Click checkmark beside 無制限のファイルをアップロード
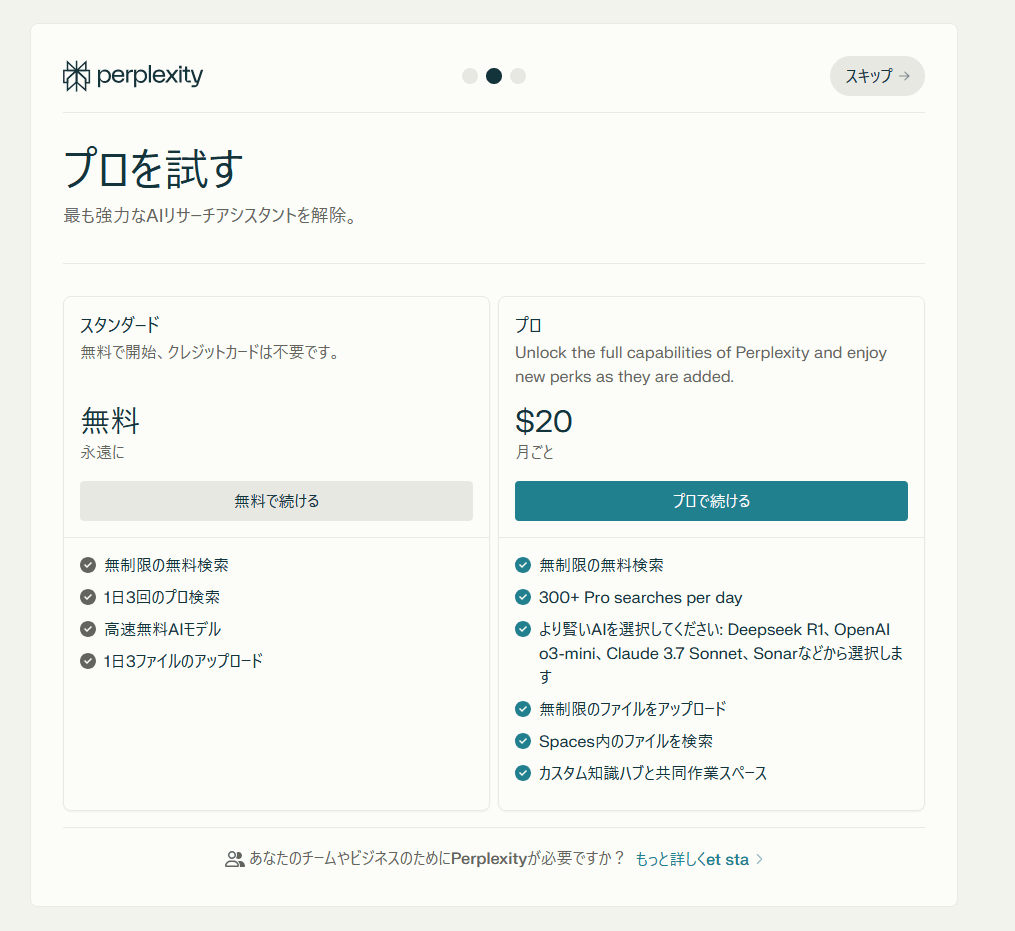1015x931 pixels. click(523, 709)
